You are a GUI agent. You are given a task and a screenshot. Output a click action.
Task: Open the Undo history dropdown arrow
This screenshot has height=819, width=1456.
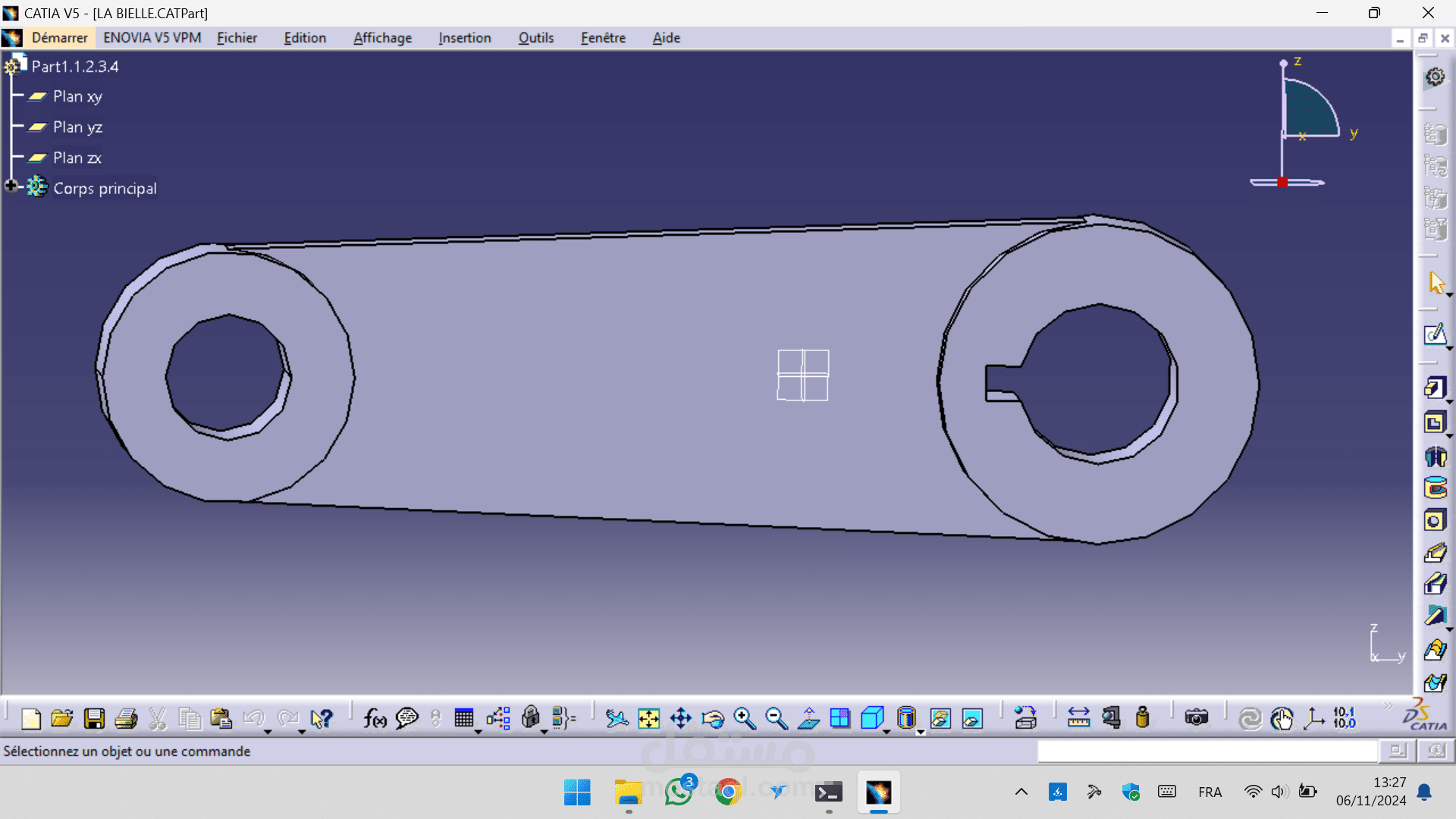[x=268, y=732]
